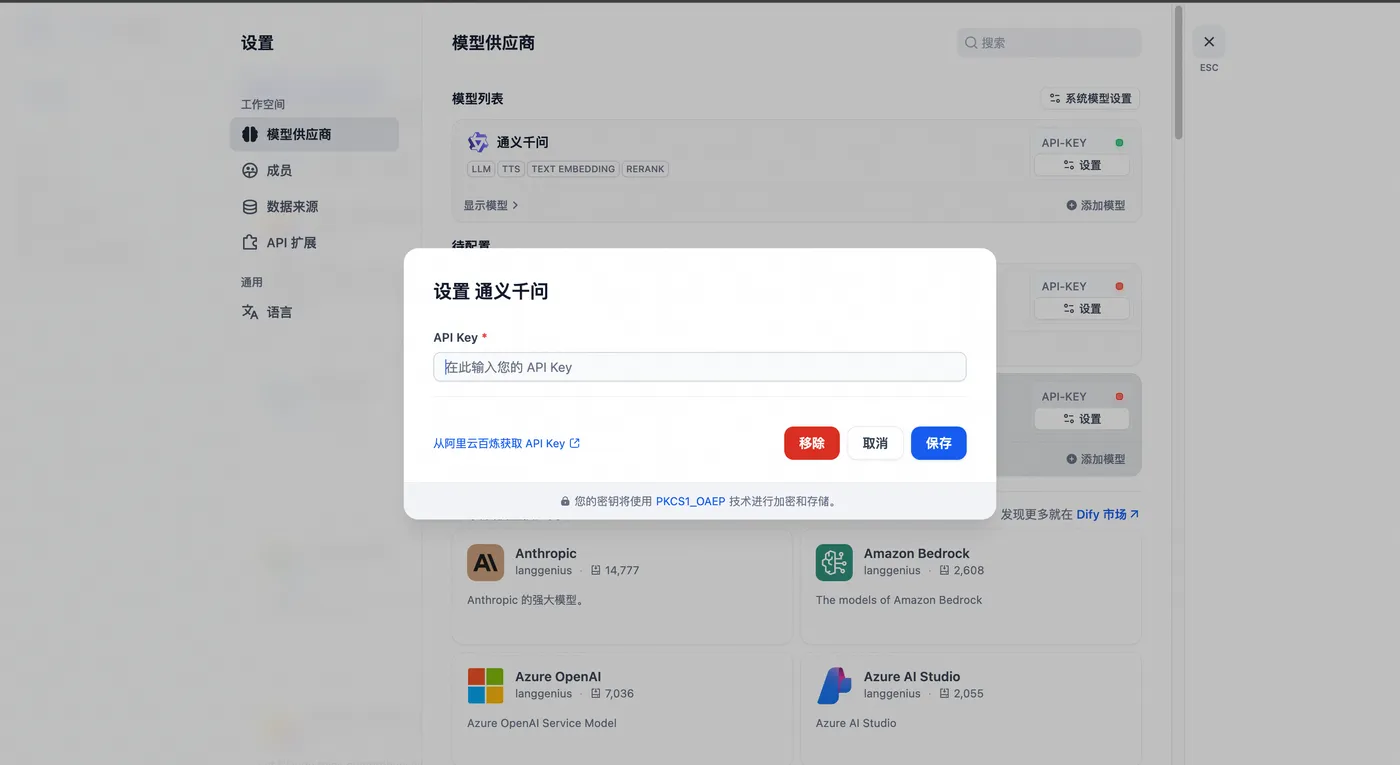The width and height of the screenshot is (1400, 765).
Task: Close settings with the X above ESC
Action: click(x=1209, y=42)
